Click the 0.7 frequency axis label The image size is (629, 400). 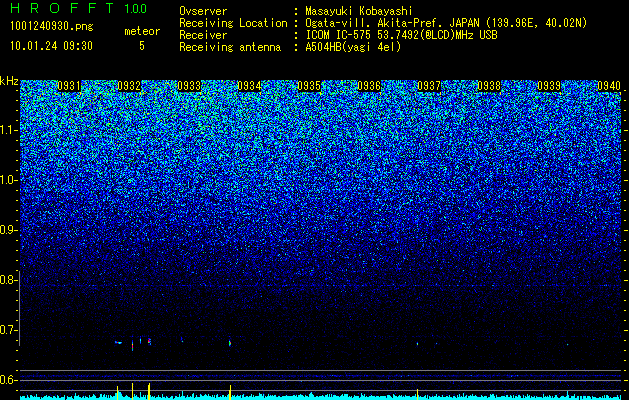7,330
